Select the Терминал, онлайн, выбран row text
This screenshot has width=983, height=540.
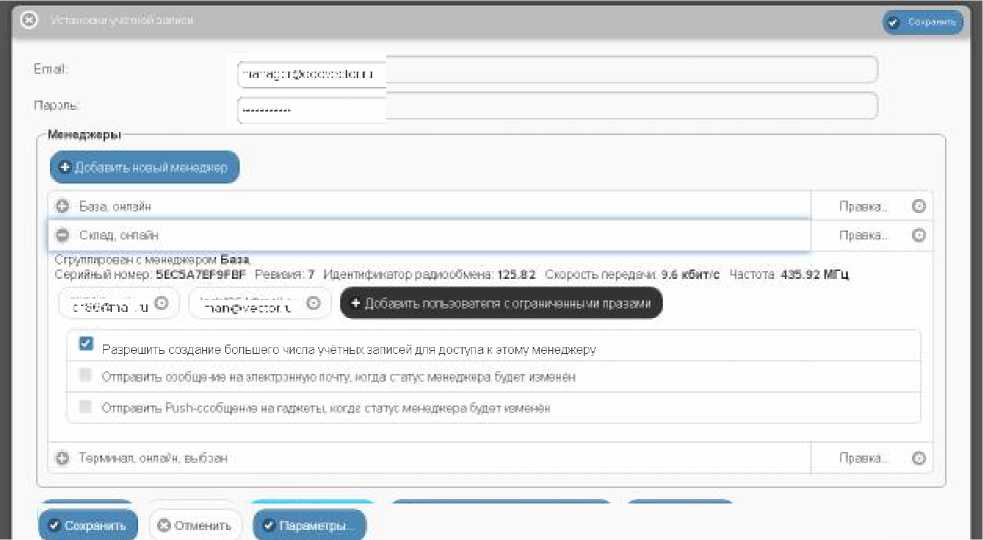(153, 458)
